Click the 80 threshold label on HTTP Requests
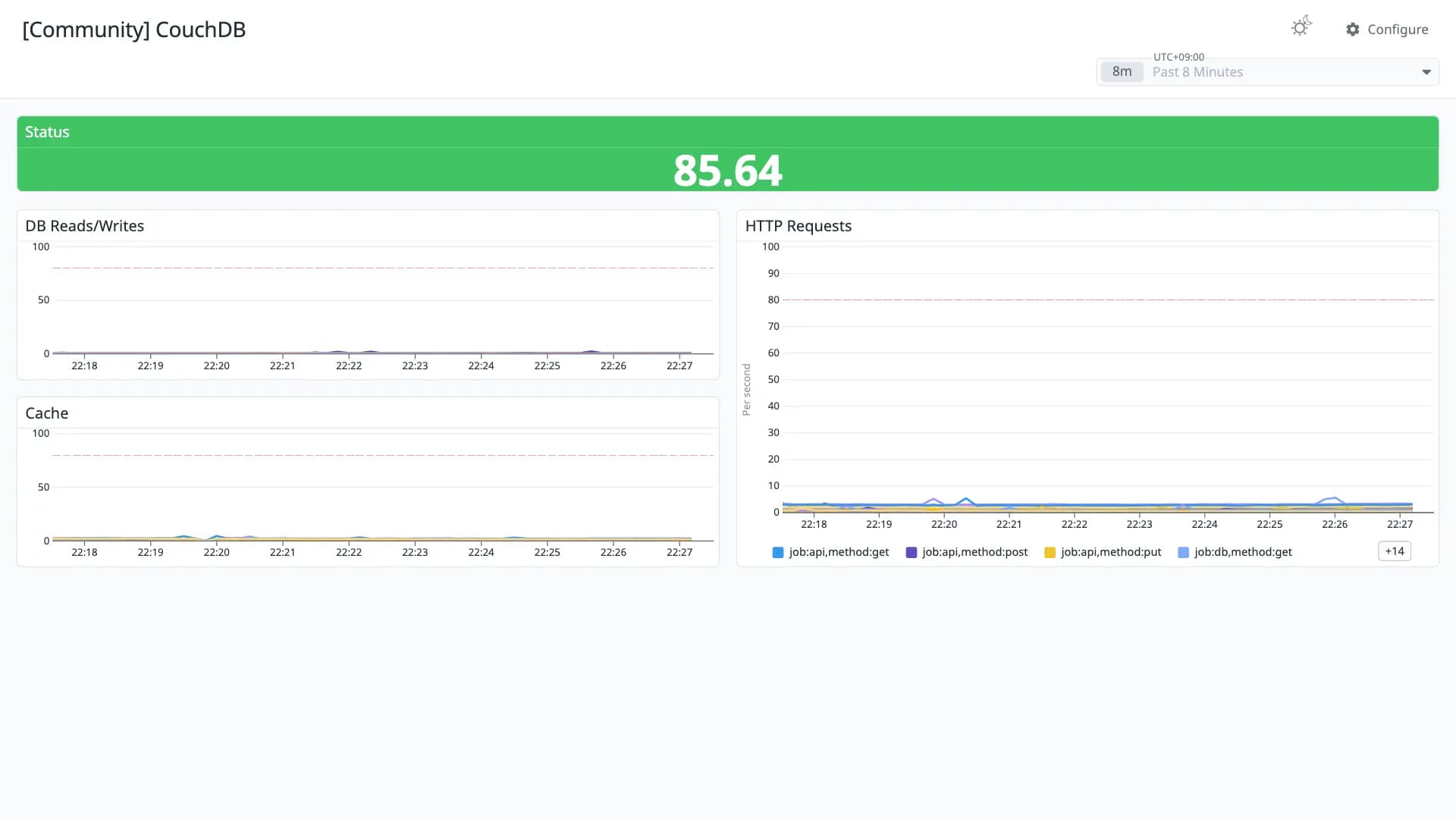Viewport: 1456px width, 819px height. point(773,300)
